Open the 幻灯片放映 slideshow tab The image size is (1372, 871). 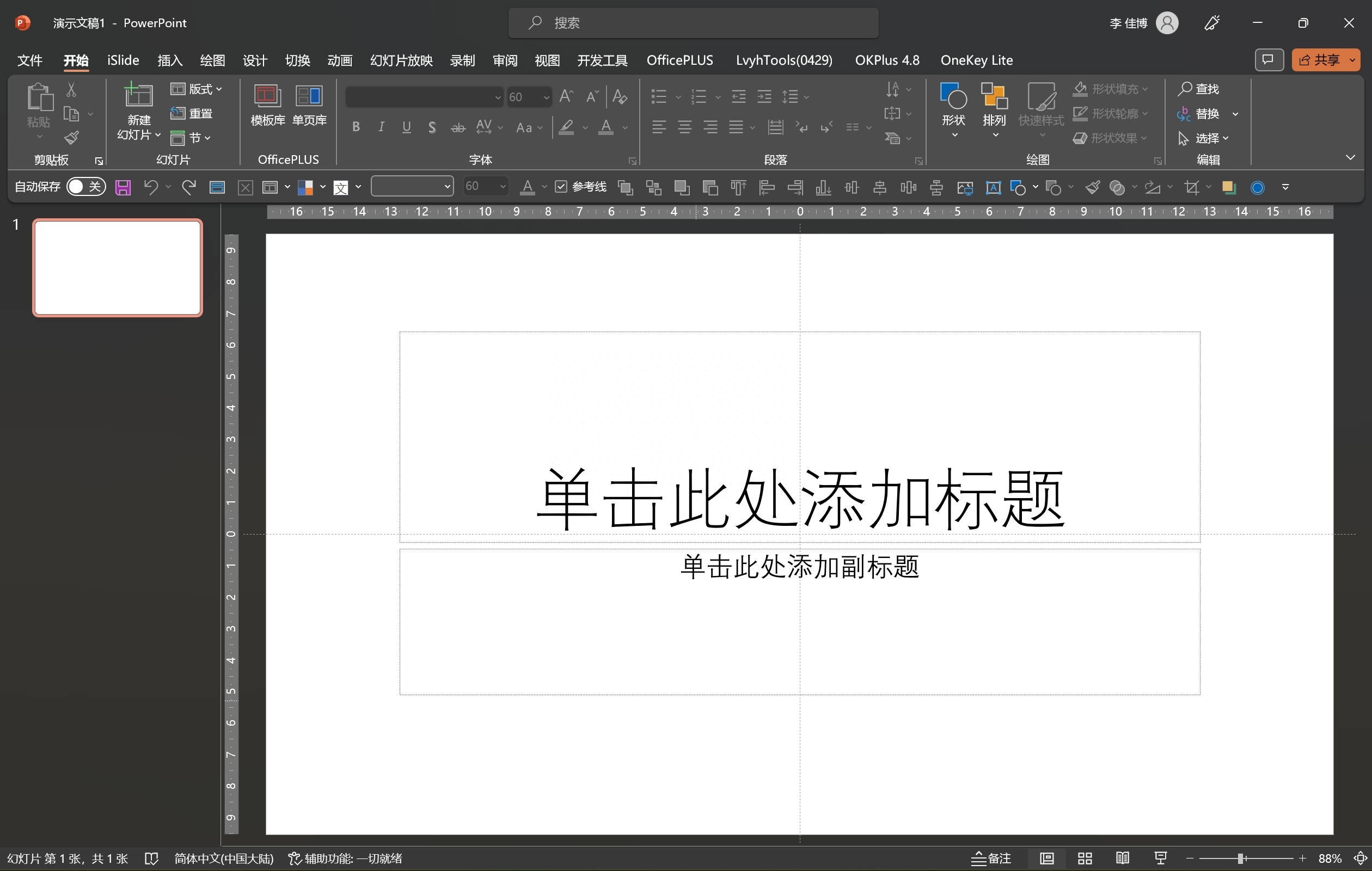[401, 60]
